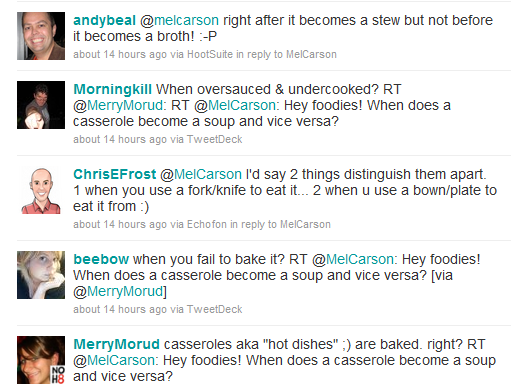511x386 pixels.
Task: Open andybeal's profile picture
Action: pos(41,36)
